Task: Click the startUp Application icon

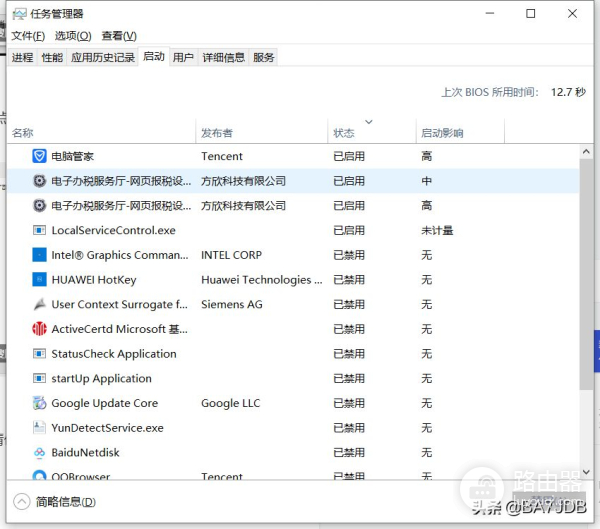Action: click(x=39, y=378)
